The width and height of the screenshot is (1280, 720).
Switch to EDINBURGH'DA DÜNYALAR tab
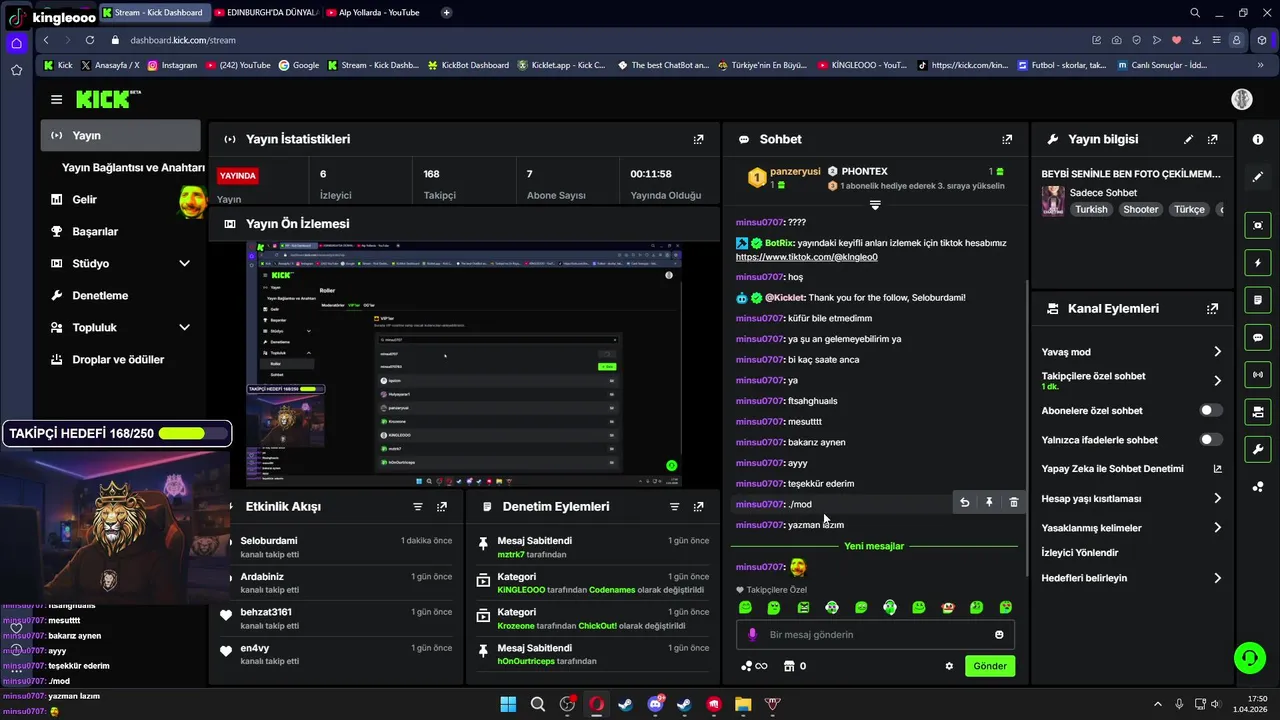pos(267,13)
